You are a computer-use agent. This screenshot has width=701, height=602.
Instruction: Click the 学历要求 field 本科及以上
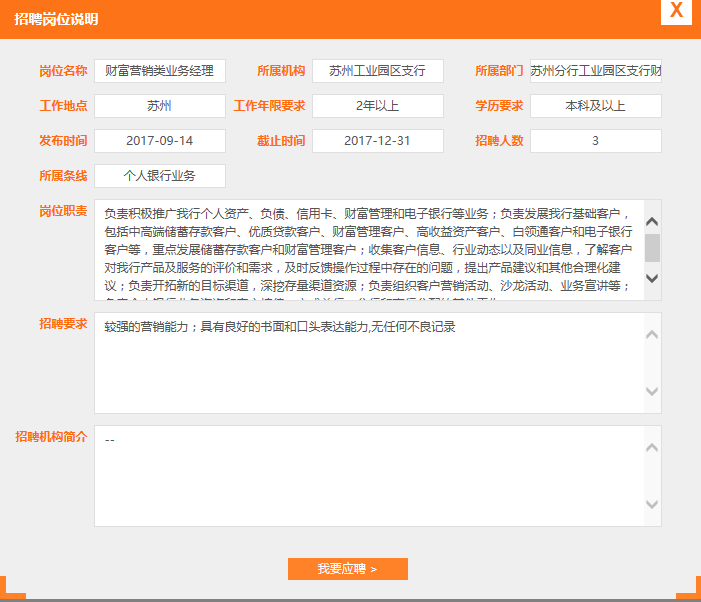click(x=595, y=106)
